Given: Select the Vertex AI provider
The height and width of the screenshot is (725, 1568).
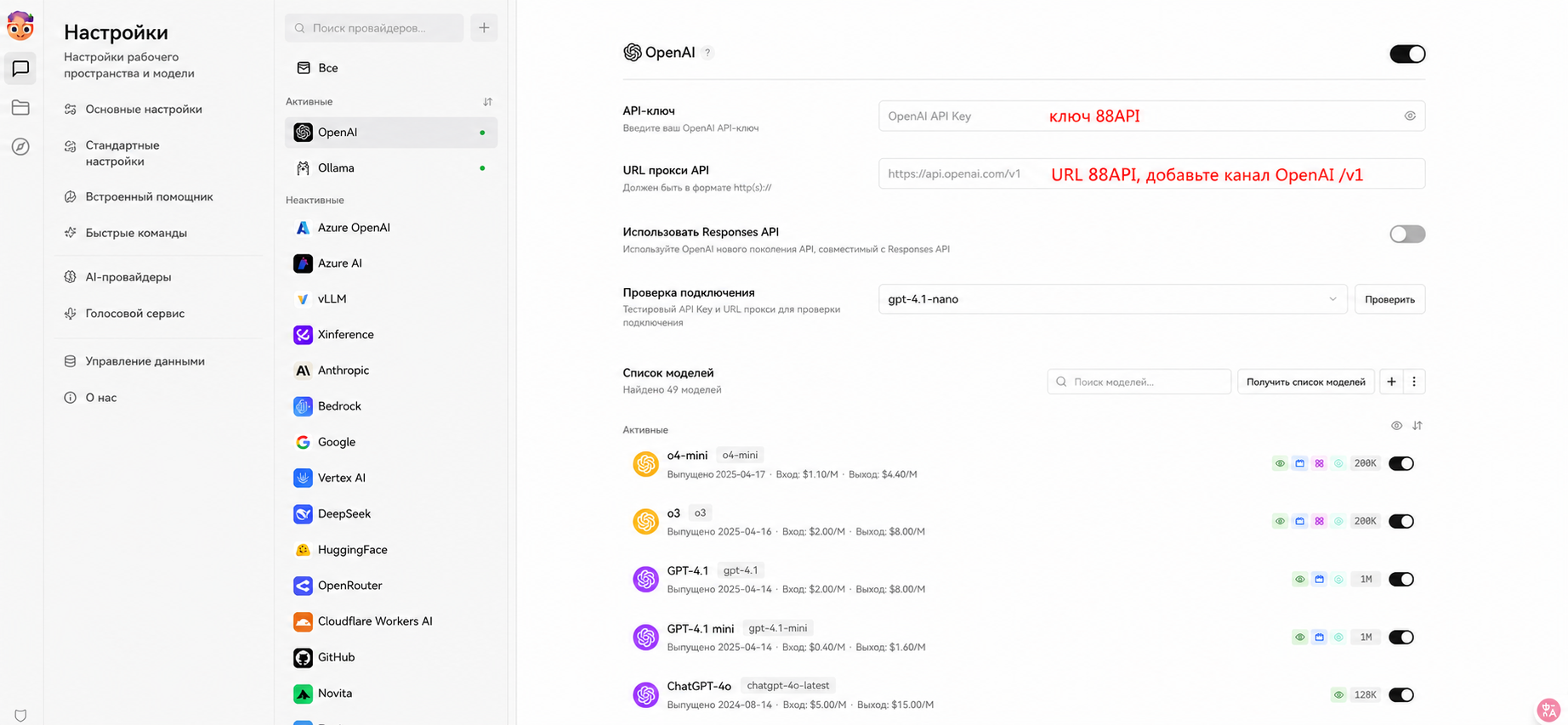Looking at the screenshot, I should pyautogui.click(x=391, y=478).
